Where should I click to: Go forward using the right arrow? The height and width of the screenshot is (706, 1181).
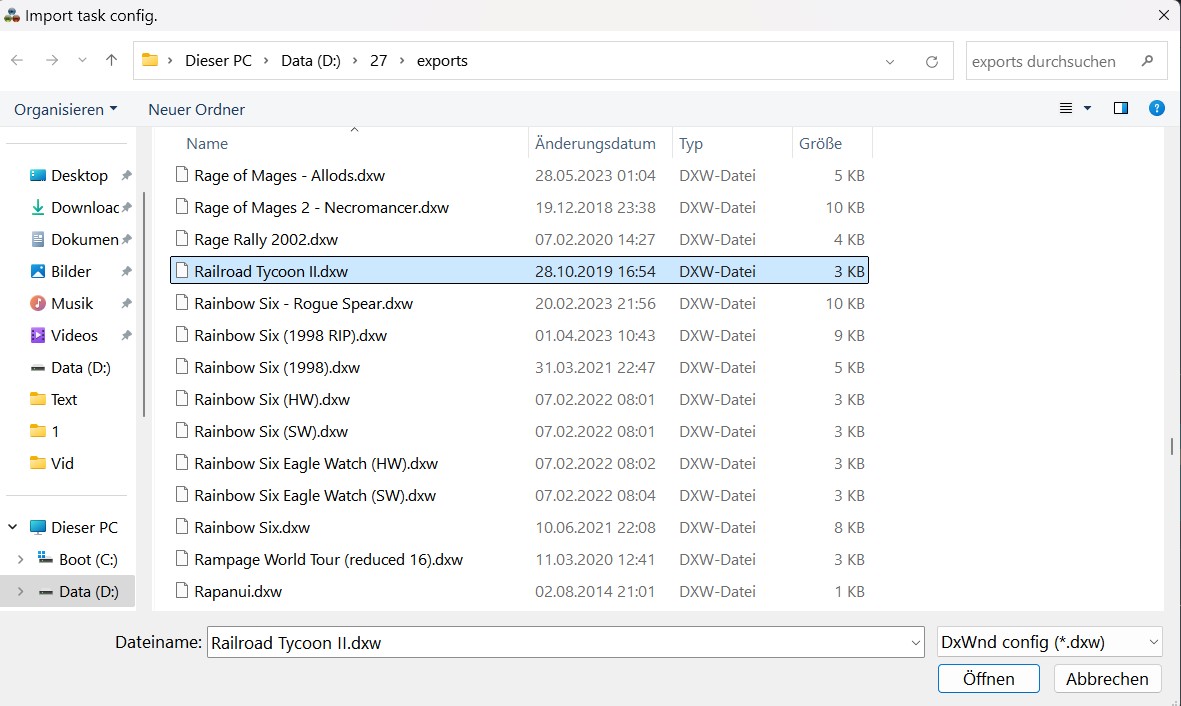click(51, 60)
